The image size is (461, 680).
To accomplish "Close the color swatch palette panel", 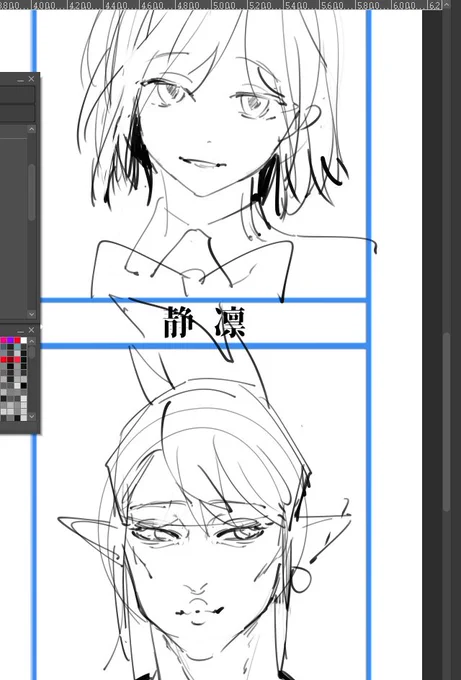I will click(x=31, y=330).
